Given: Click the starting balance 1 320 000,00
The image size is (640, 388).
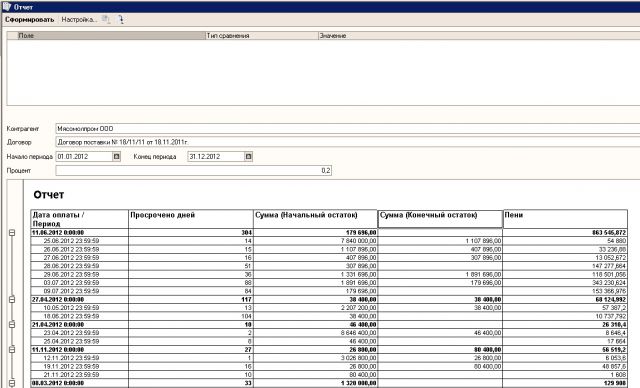Looking at the screenshot, I should (358, 383).
